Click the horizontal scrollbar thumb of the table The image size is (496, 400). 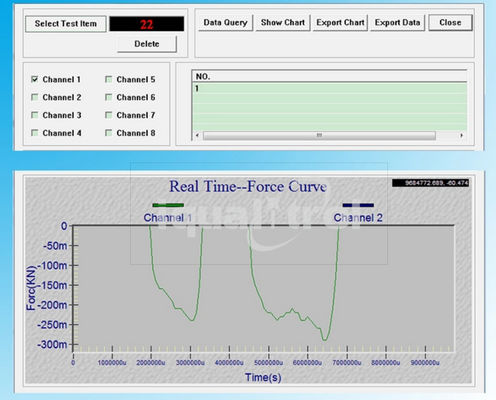coord(319,135)
